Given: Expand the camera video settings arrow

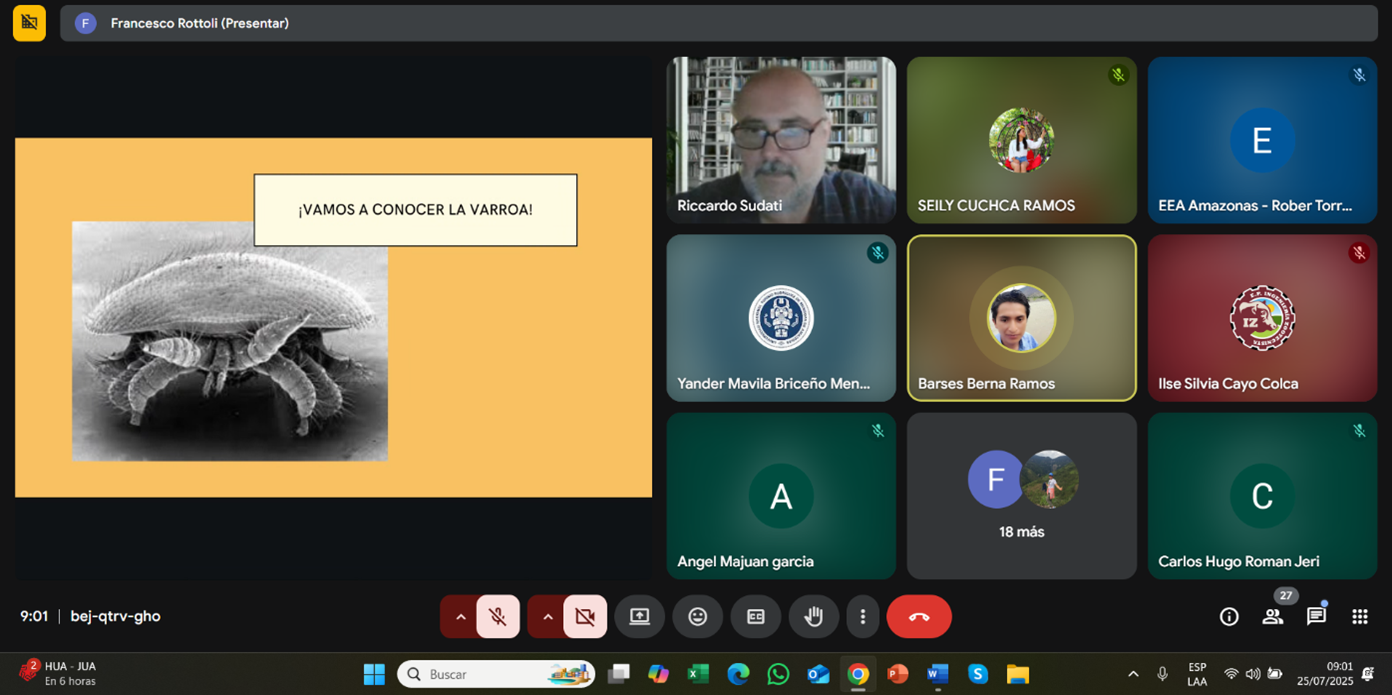Looking at the screenshot, I should pos(548,617).
